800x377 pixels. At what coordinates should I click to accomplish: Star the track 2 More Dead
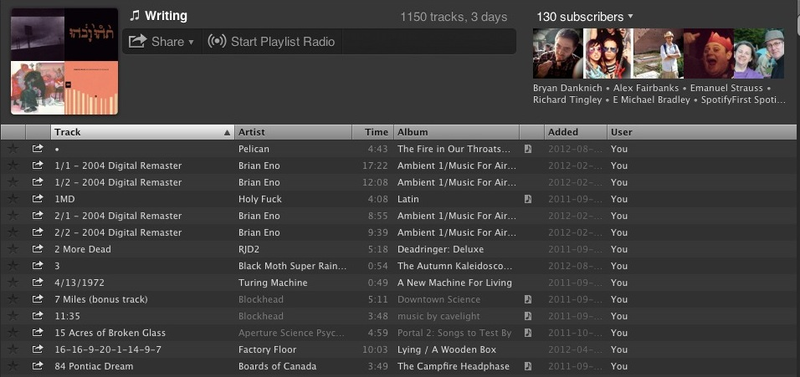13,249
